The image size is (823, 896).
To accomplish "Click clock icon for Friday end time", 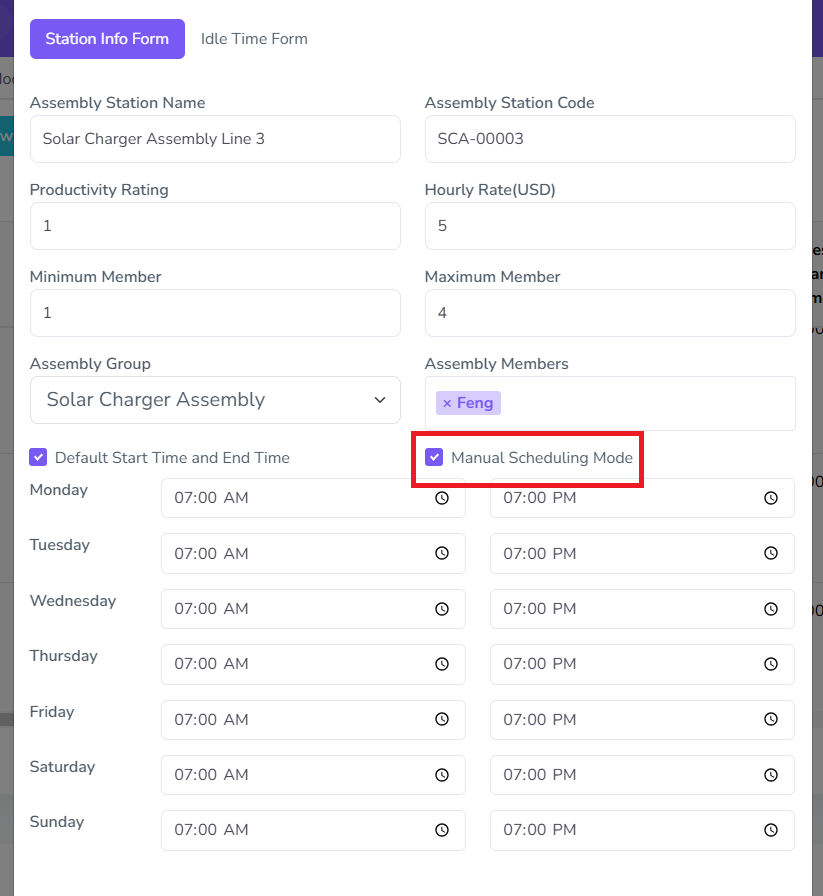I will coord(771,720).
